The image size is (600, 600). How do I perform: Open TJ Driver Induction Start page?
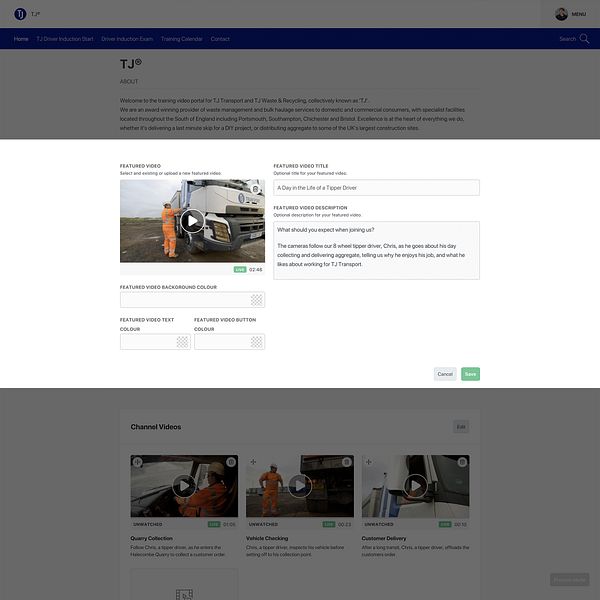[x=65, y=39]
